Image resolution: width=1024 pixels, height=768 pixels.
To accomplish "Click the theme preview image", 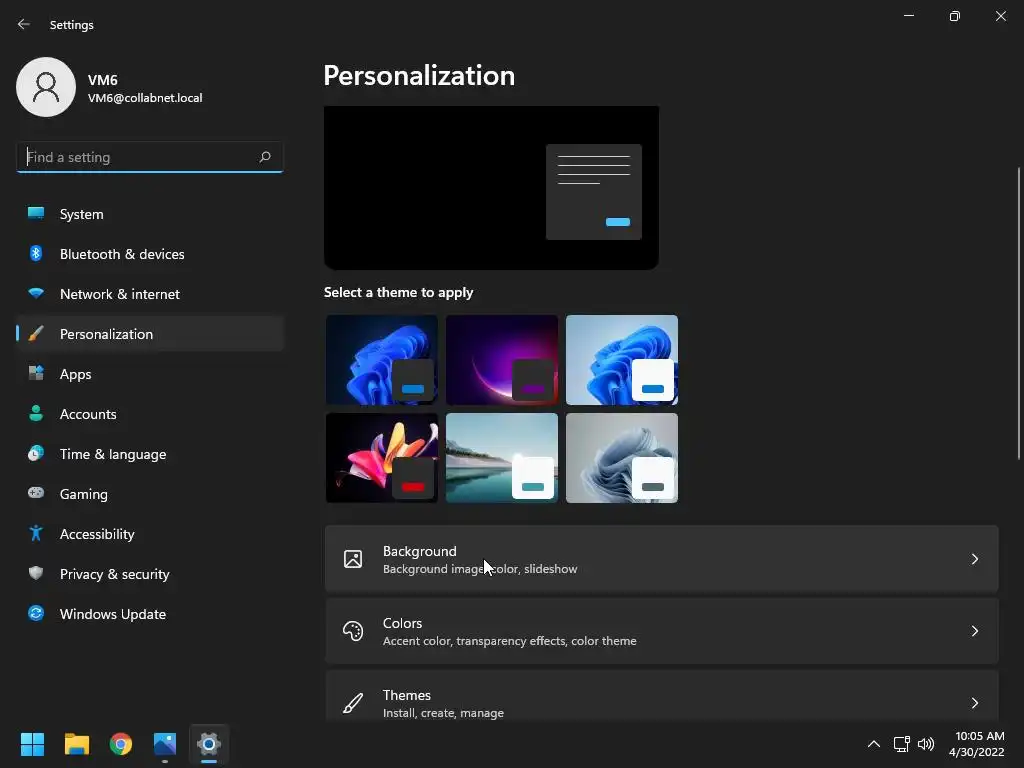I will coord(491,187).
